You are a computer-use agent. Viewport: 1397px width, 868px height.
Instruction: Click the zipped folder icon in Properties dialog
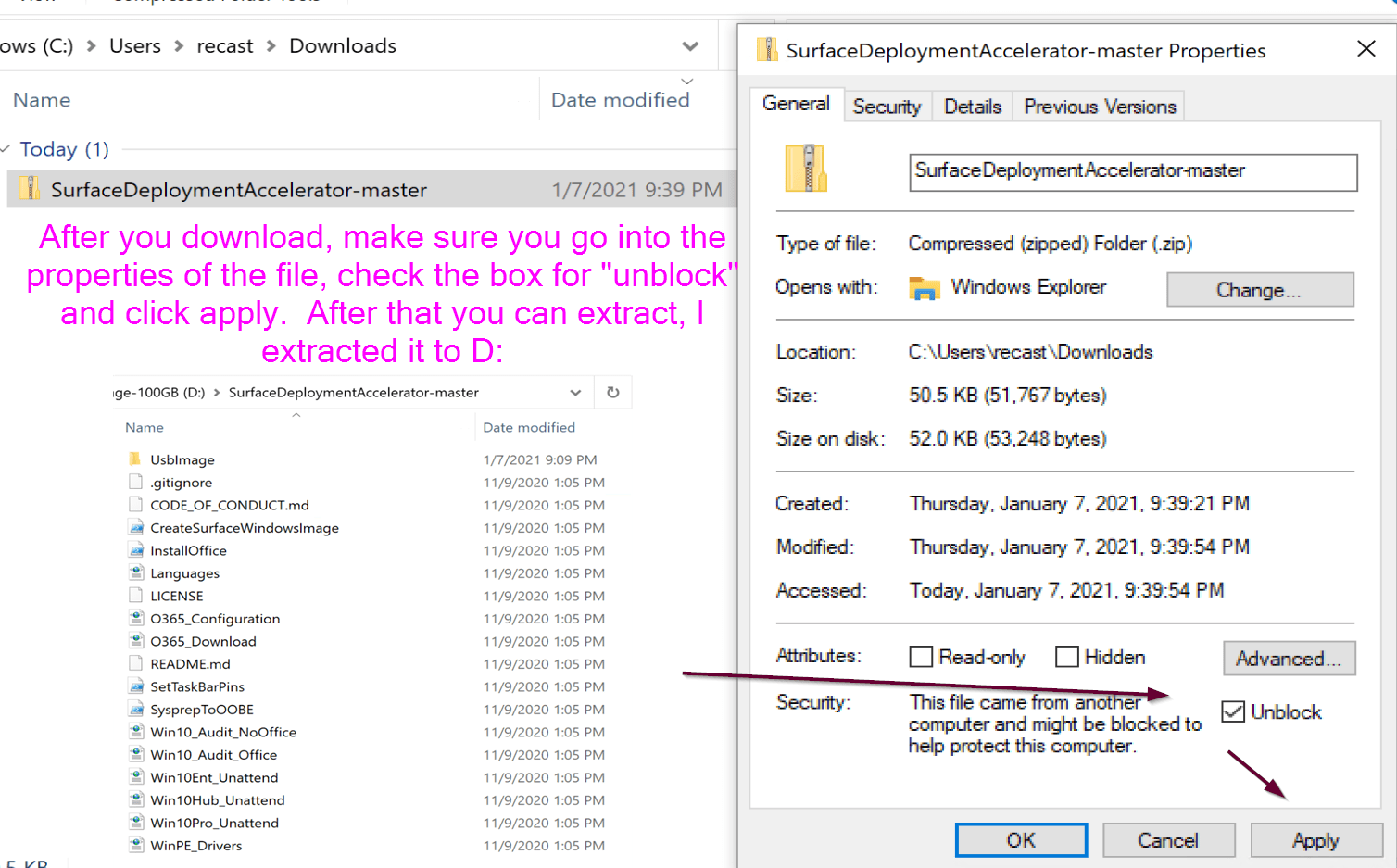(806, 169)
